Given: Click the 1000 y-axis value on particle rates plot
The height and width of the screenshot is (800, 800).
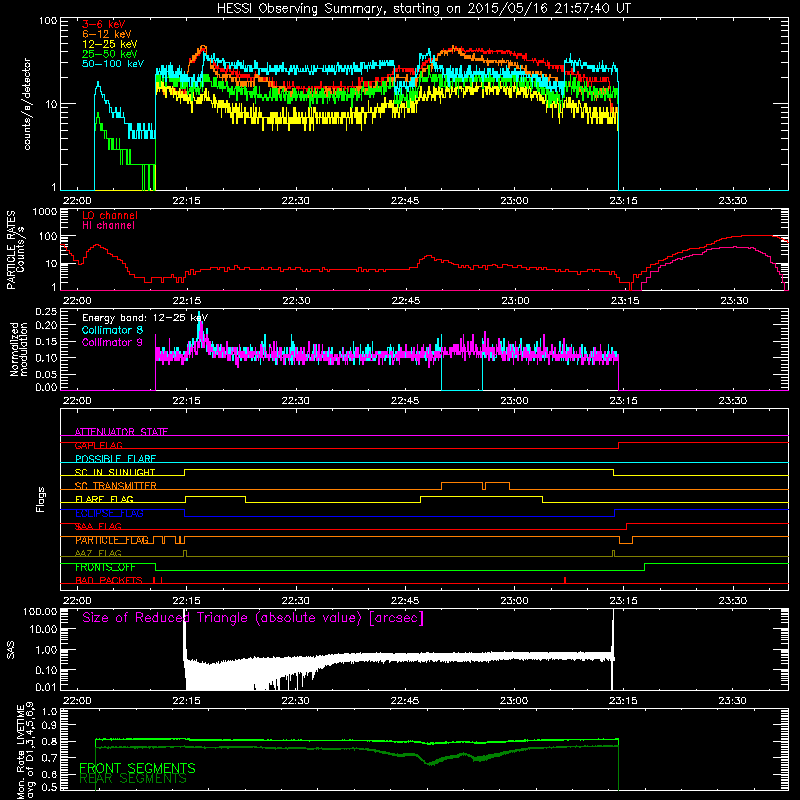Looking at the screenshot, I should [x=45, y=212].
